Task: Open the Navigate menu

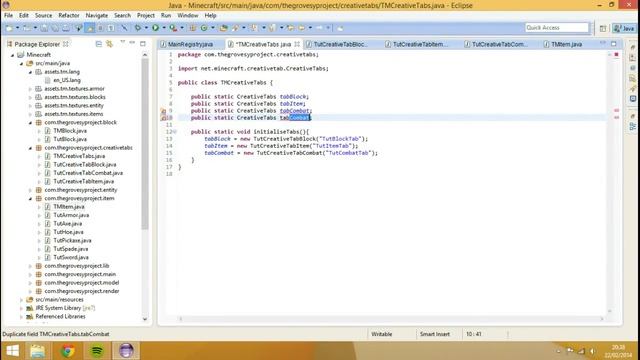Action: coord(97,16)
